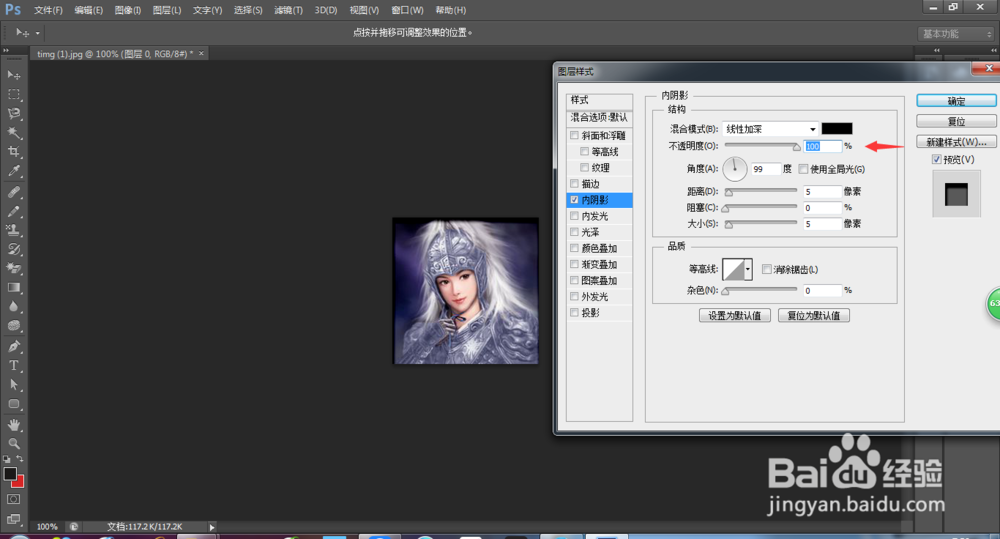This screenshot has width=1000, height=539.
Task: Select the Zoom tool
Action: tap(13, 443)
